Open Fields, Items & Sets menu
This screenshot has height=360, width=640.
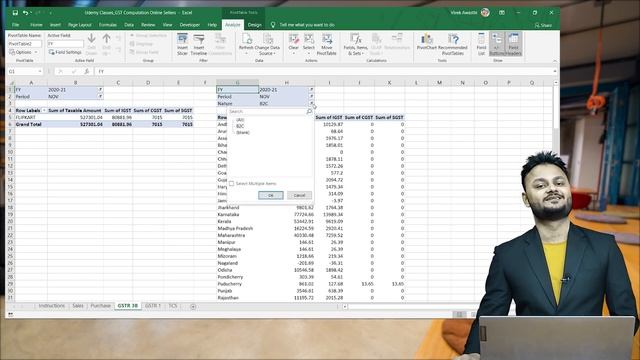pyautogui.click(x=356, y=44)
